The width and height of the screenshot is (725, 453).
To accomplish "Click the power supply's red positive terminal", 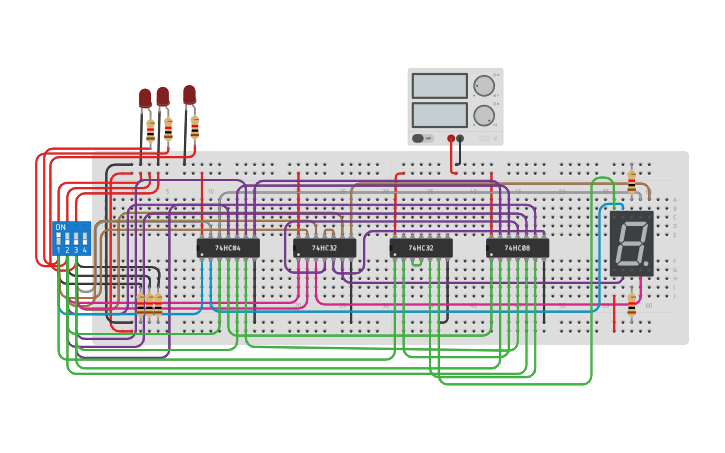I will (x=451, y=139).
